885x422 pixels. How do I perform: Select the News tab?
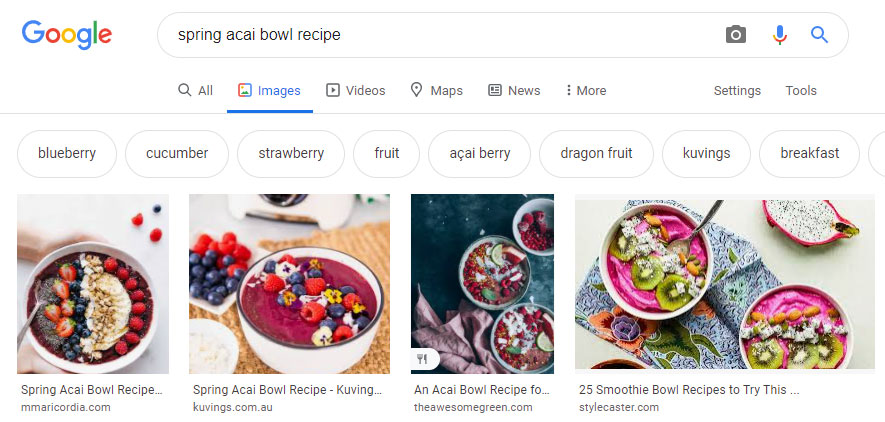[514, 90]
